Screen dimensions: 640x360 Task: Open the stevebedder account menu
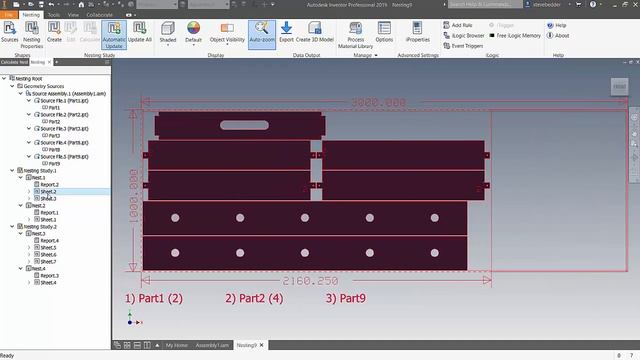pos(549,4)
